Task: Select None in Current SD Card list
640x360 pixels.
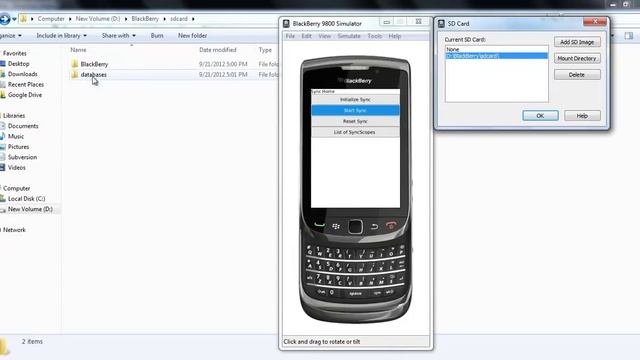Action: (496, 49)
